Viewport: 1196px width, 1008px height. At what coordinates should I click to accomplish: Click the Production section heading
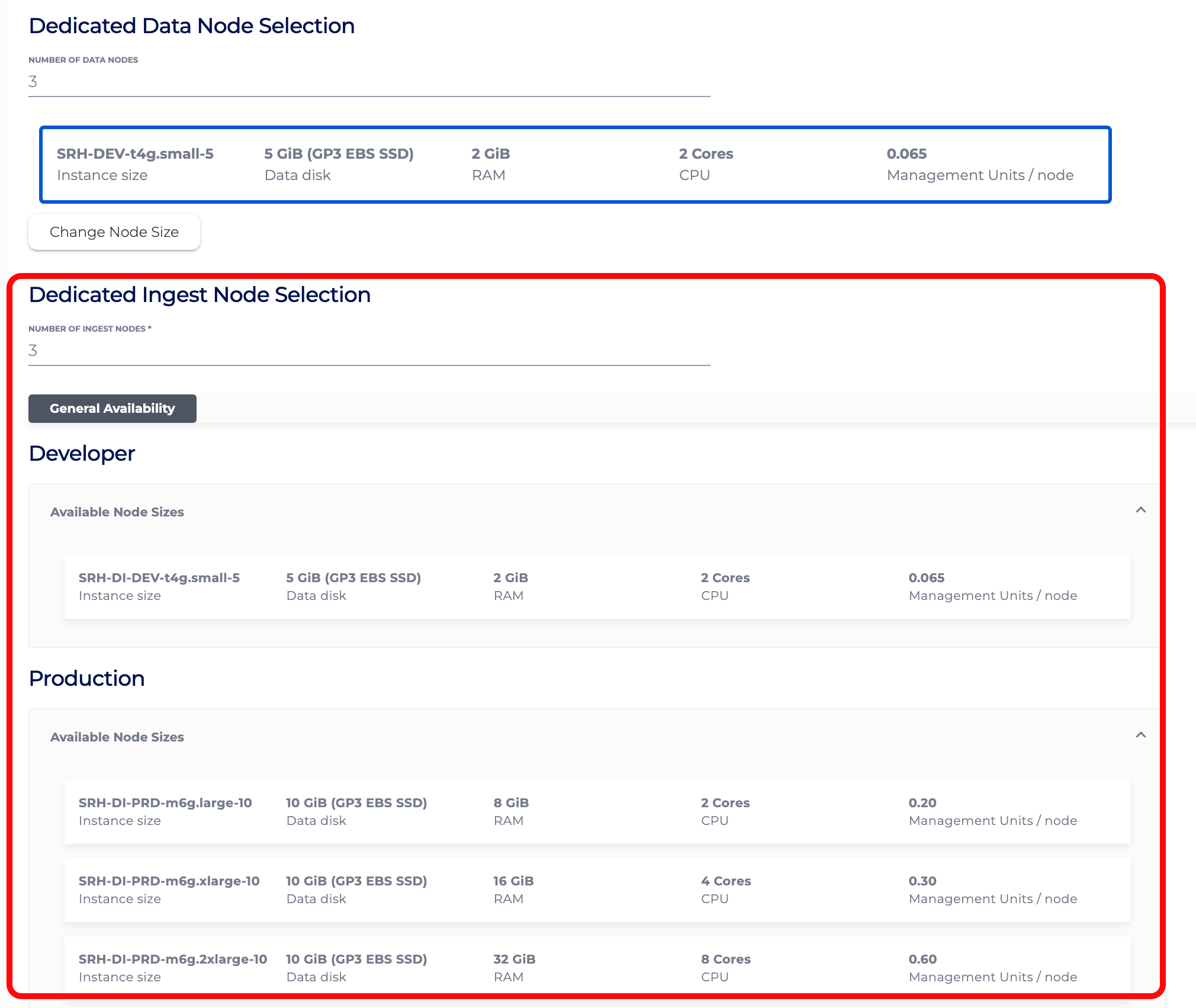coord(86,678)
